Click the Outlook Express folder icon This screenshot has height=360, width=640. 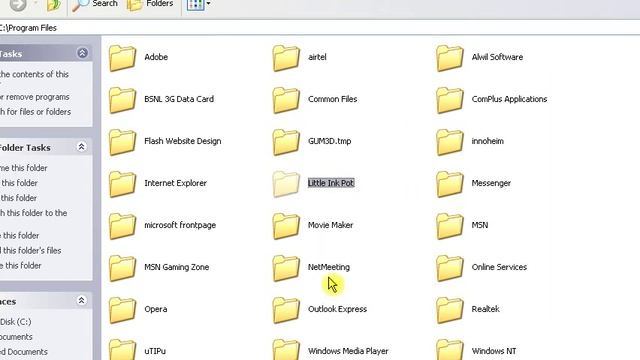coord(286,310)
